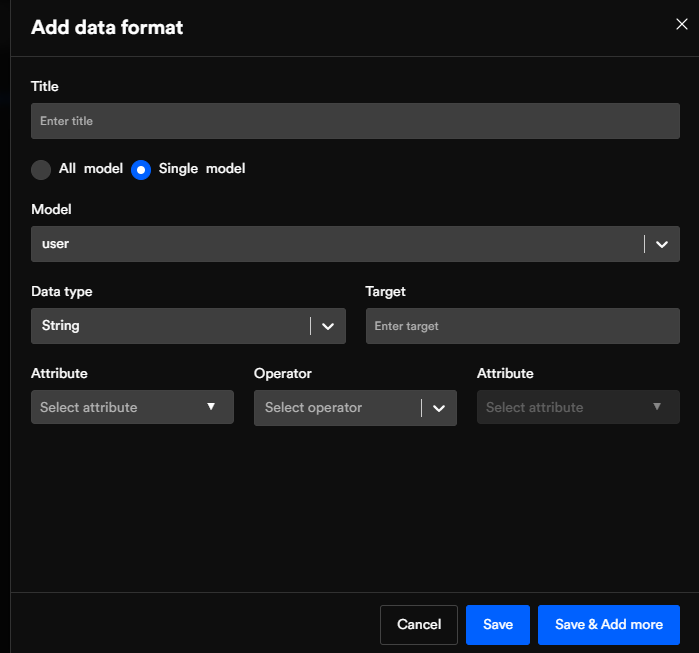Open the Select operator dropdown
The height and width of the screenshot is (653, 699).
tap(355, 408)
